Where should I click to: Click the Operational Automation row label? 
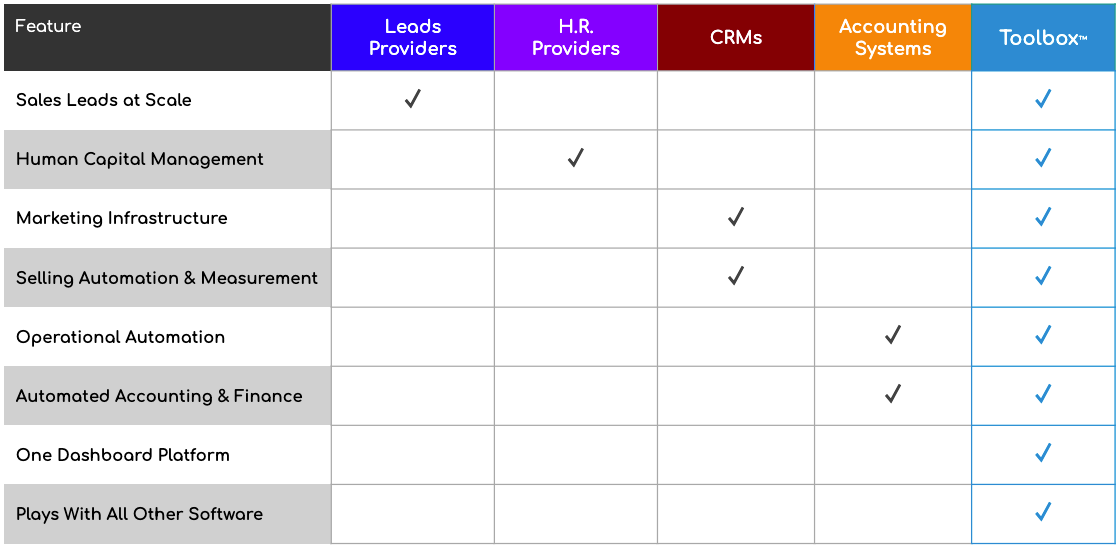(x=121, y=337)
